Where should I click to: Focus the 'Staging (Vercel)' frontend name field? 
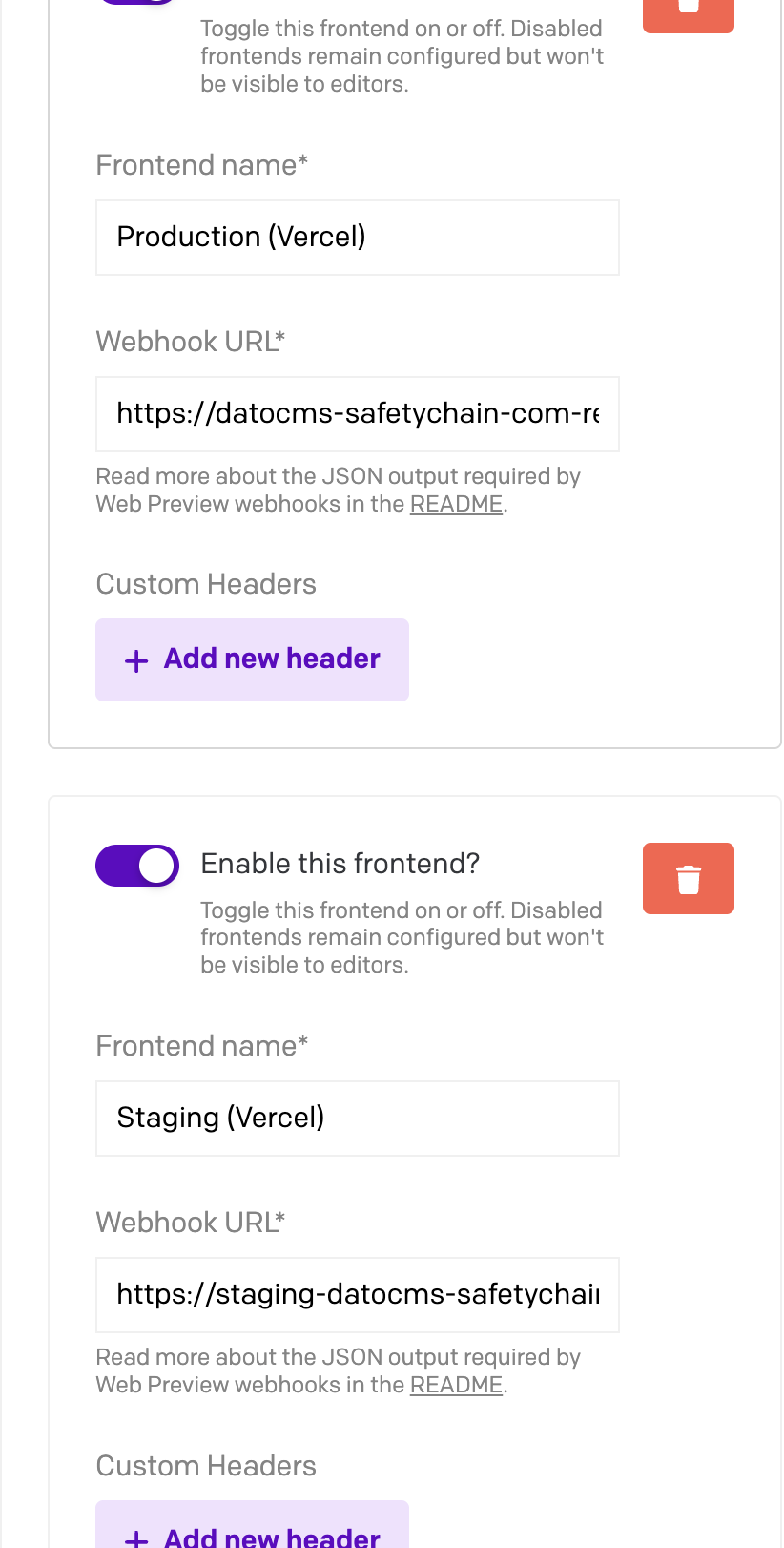(358, 1119)
